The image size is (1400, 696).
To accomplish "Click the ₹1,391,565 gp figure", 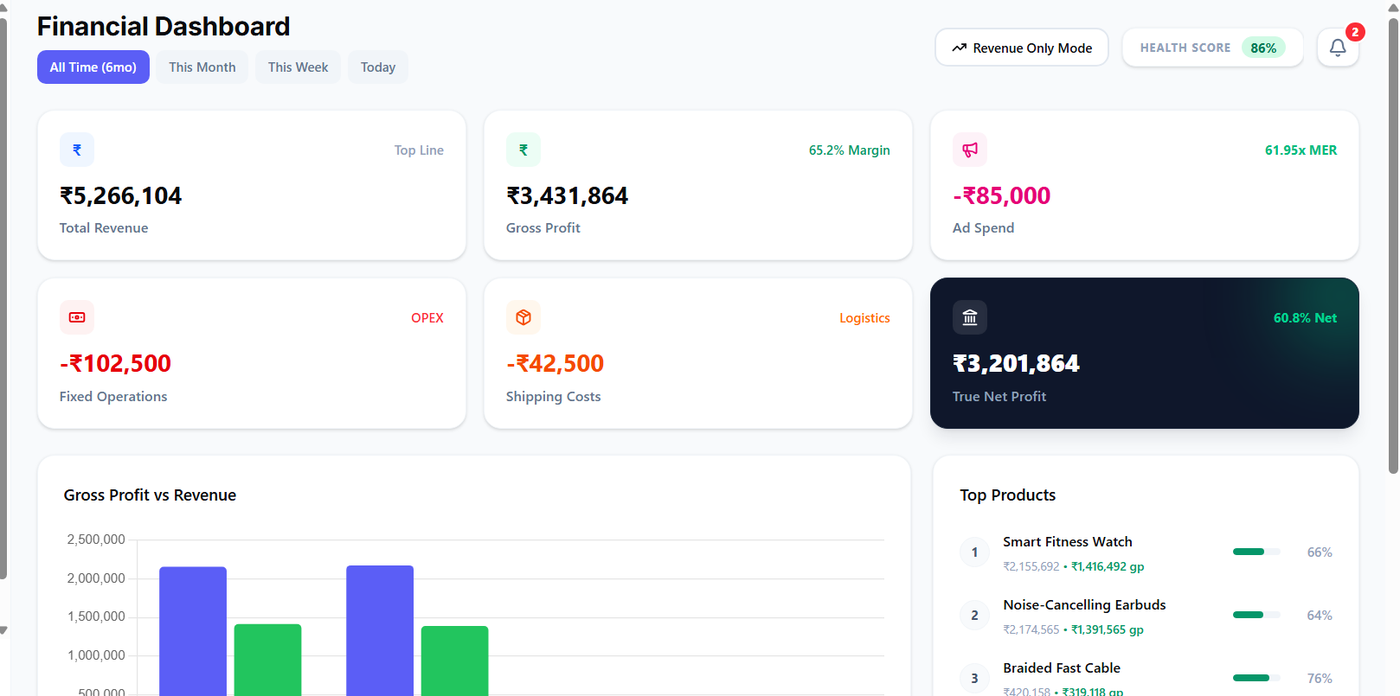I will coord(1107,629).
